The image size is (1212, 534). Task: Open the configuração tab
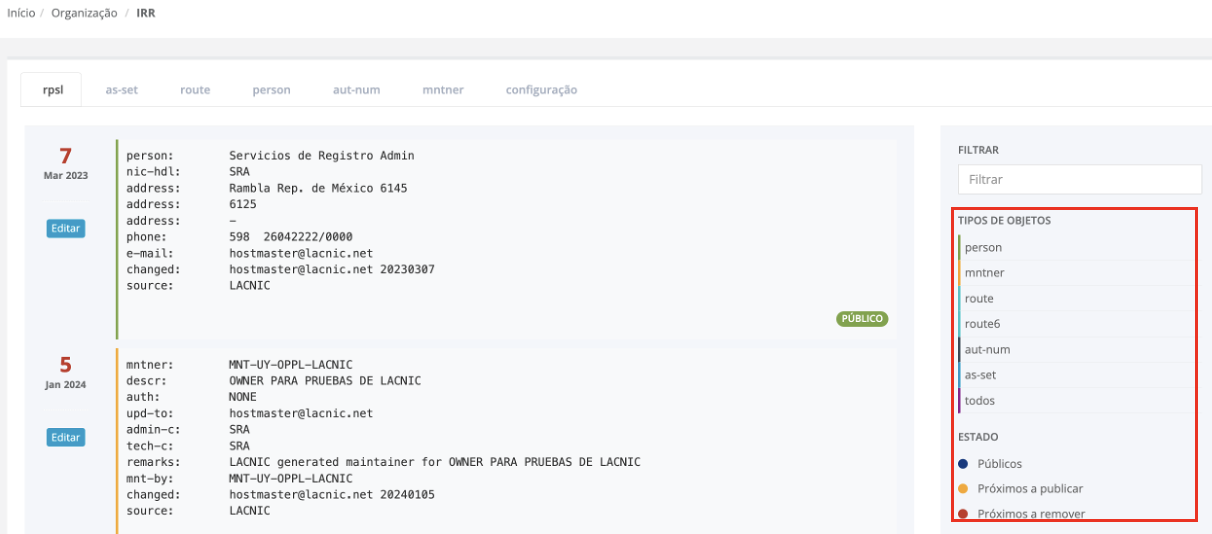click(541, 90)
